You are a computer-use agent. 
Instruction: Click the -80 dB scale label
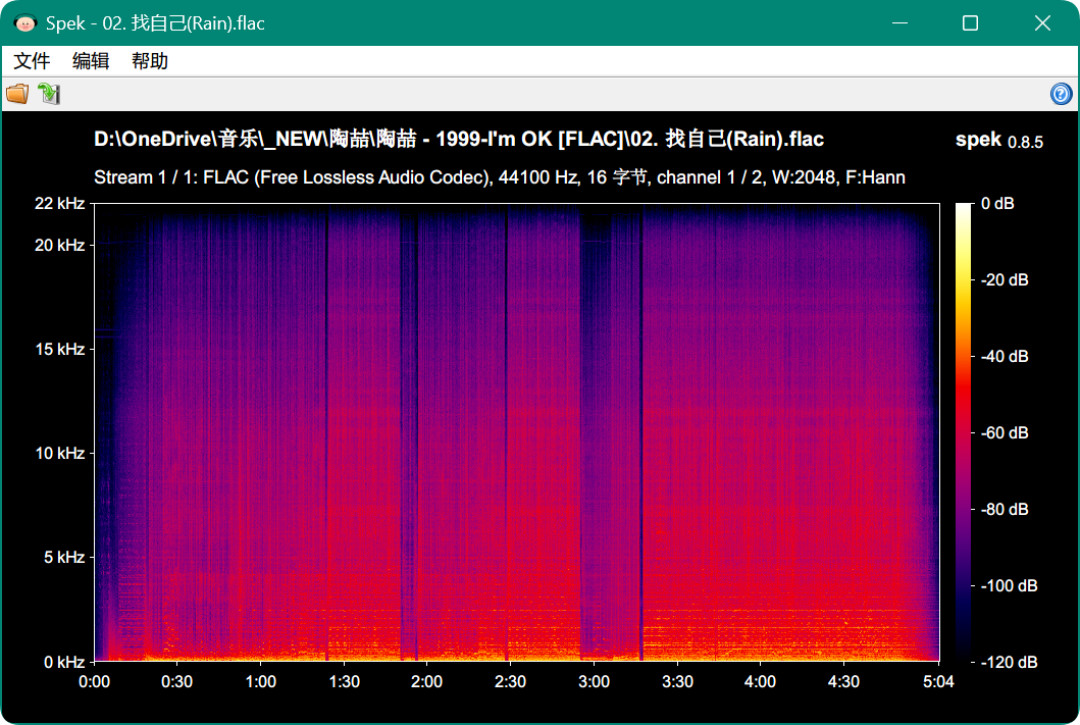(x=1004, y=509)
